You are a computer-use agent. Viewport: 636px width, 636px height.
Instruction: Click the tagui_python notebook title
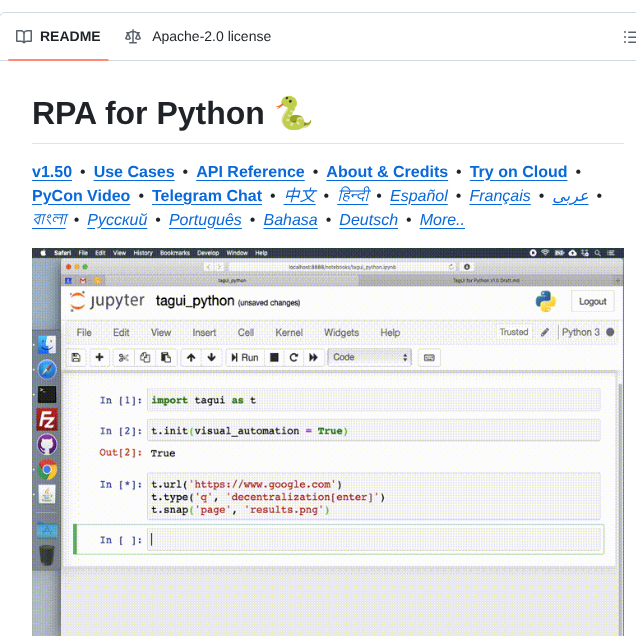point(195,301)
